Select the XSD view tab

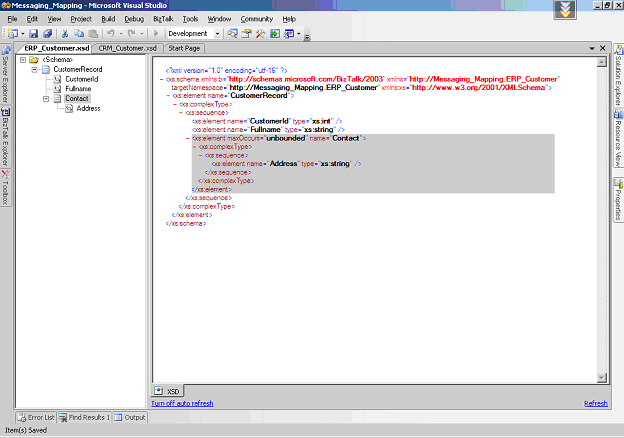tap(168, 391)
